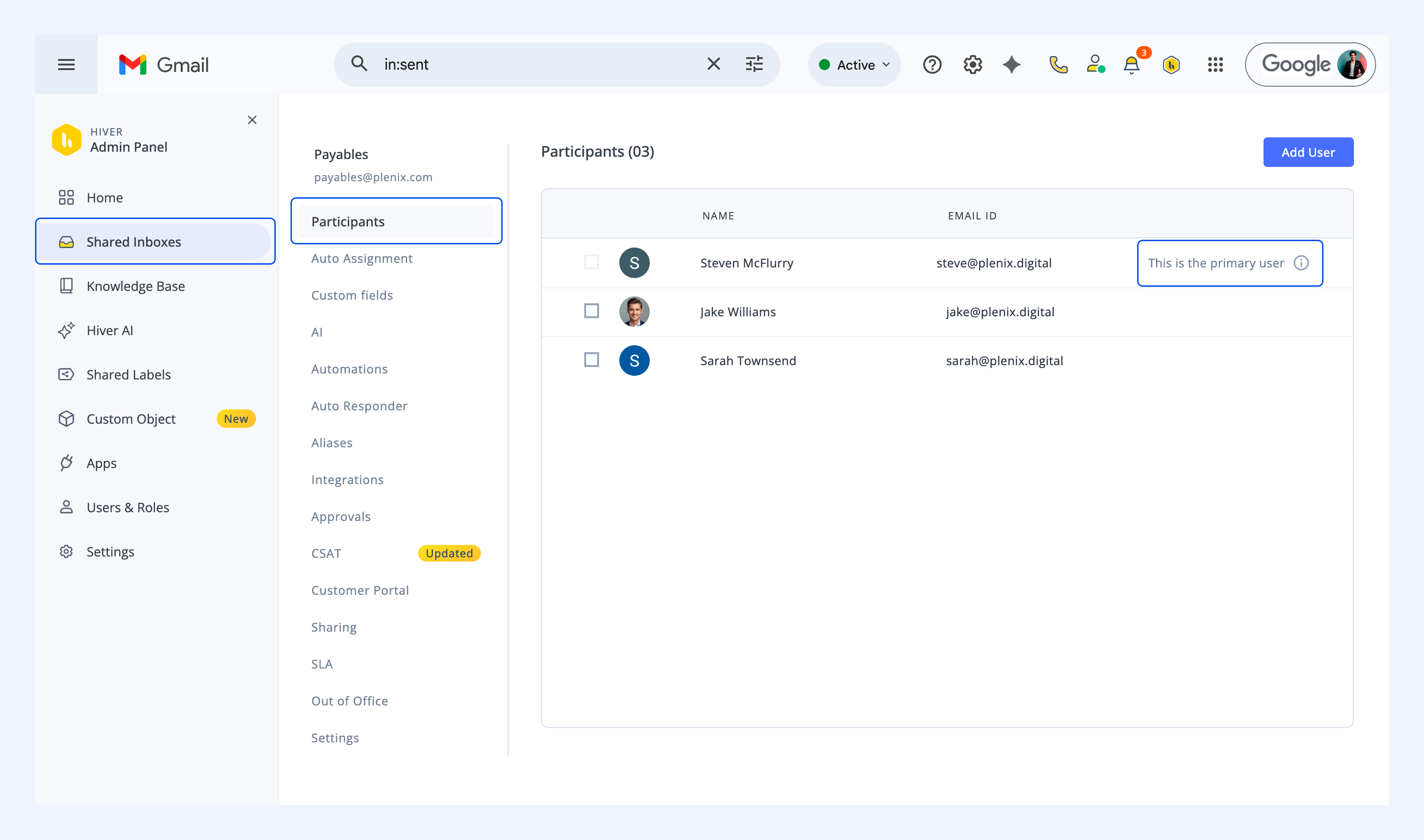
Task: Click the Gemini sparkle icon
Action: [x=1012, y=65]
